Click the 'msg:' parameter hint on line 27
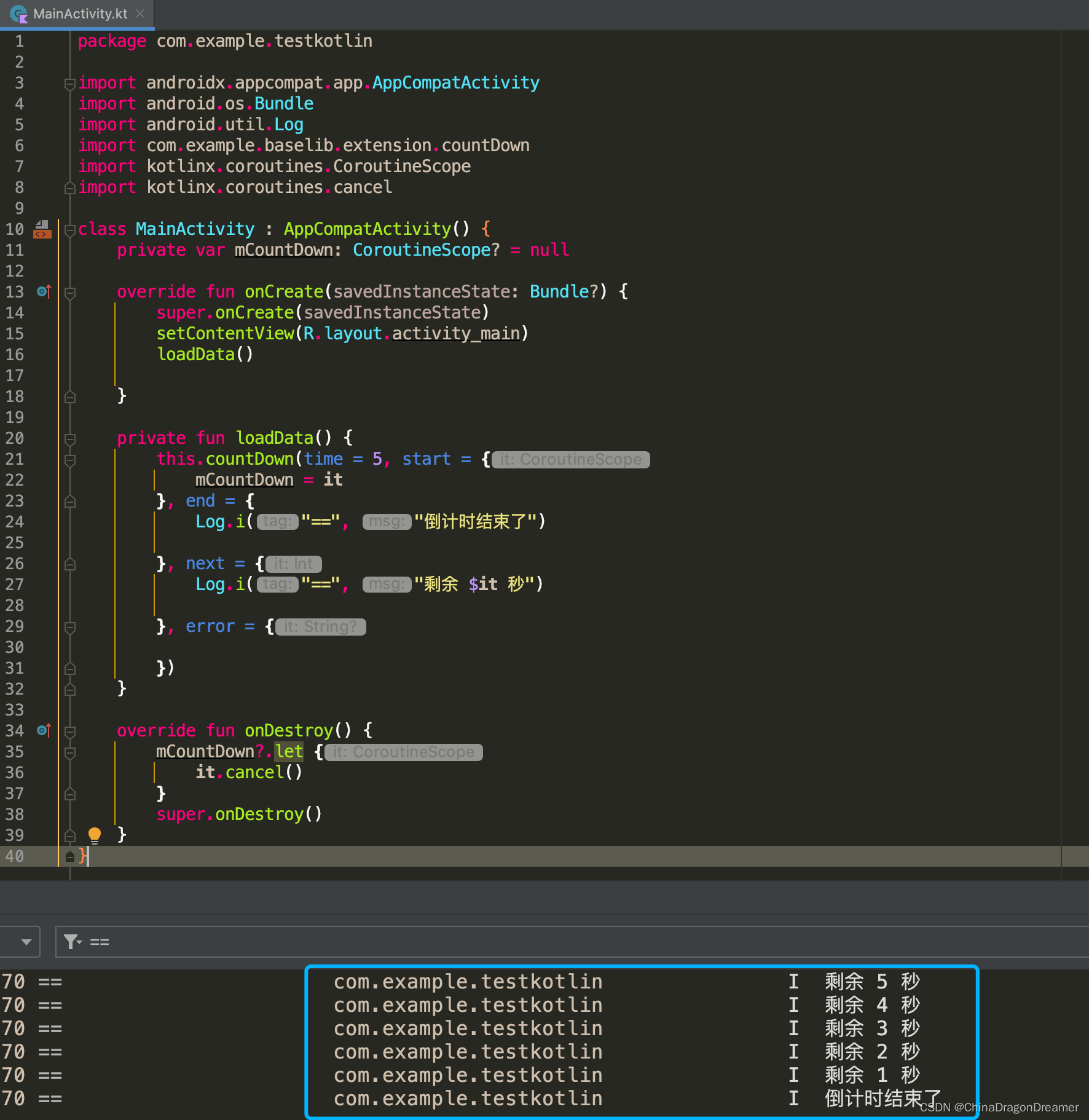The image size is (1089, 1120). point(387,585)
